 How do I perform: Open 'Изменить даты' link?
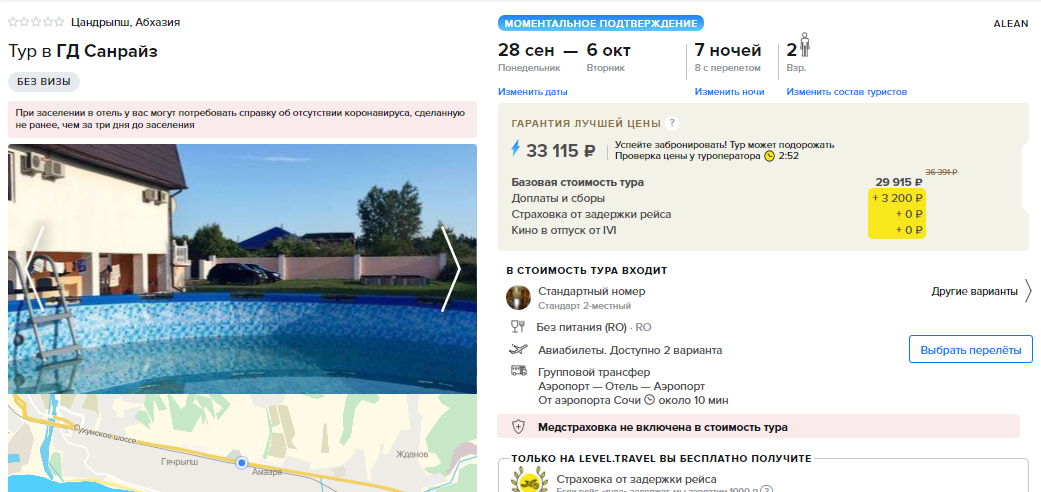point(532,92)
